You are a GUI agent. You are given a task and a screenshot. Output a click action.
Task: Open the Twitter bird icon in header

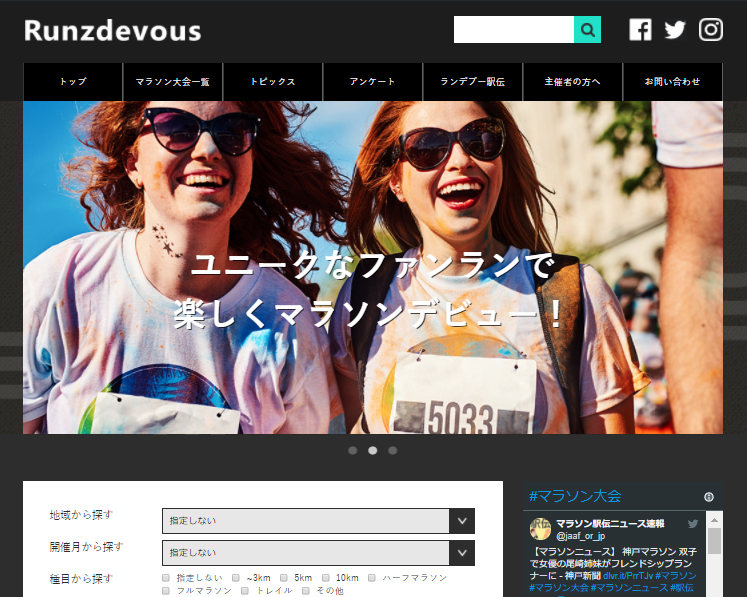(x=675, y=30)
